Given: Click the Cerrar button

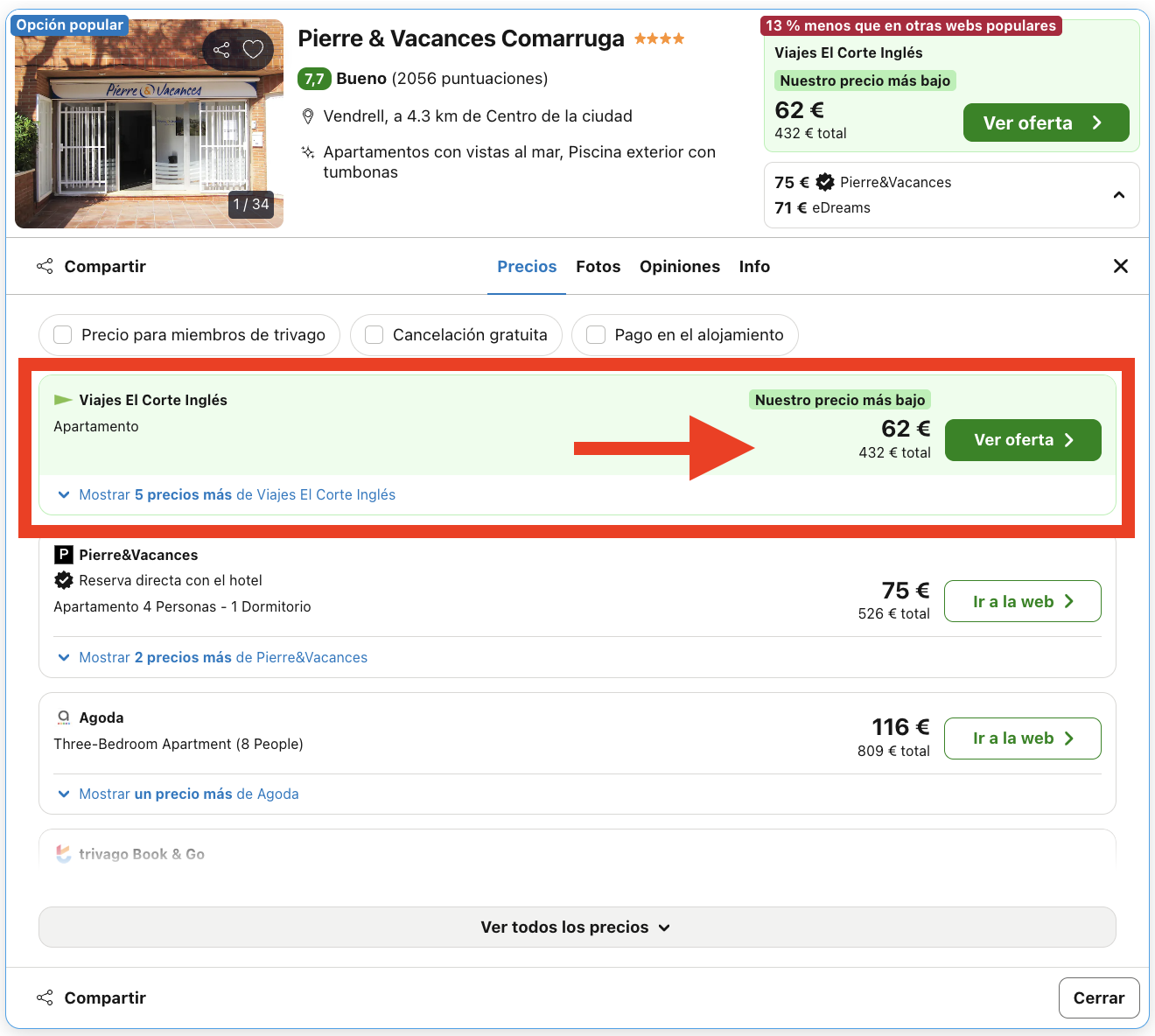Looking at the screenshot, I should pyautogui.click(x=1099, y=998).
